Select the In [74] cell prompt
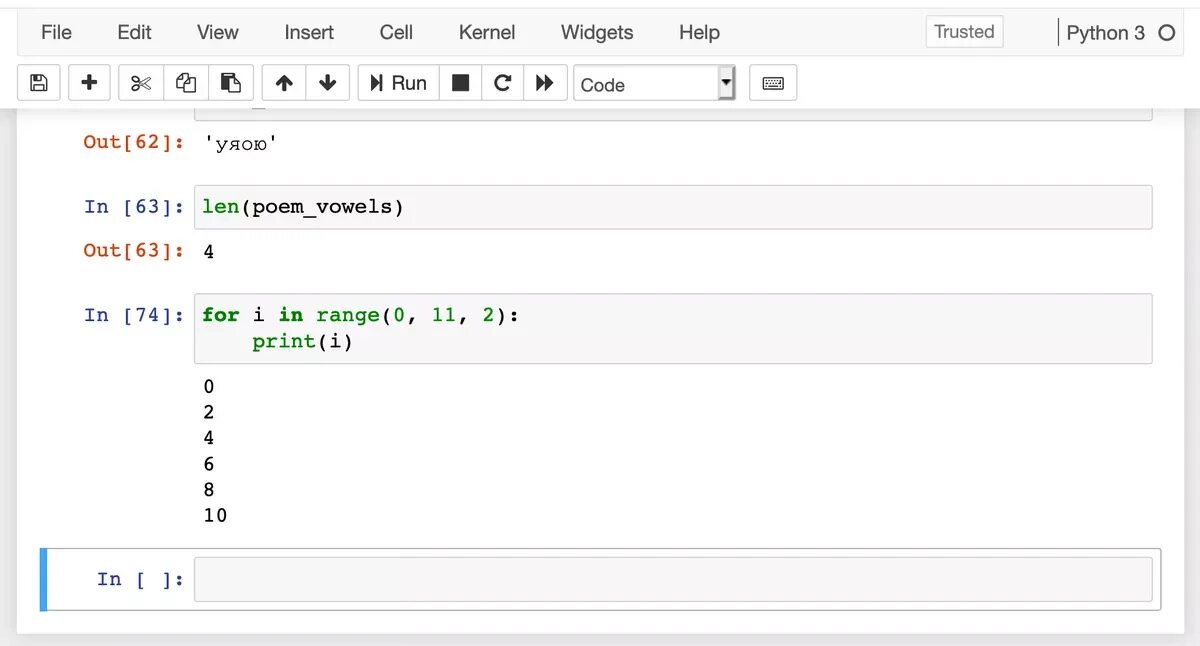1200x646 pixels. (134, 315)
